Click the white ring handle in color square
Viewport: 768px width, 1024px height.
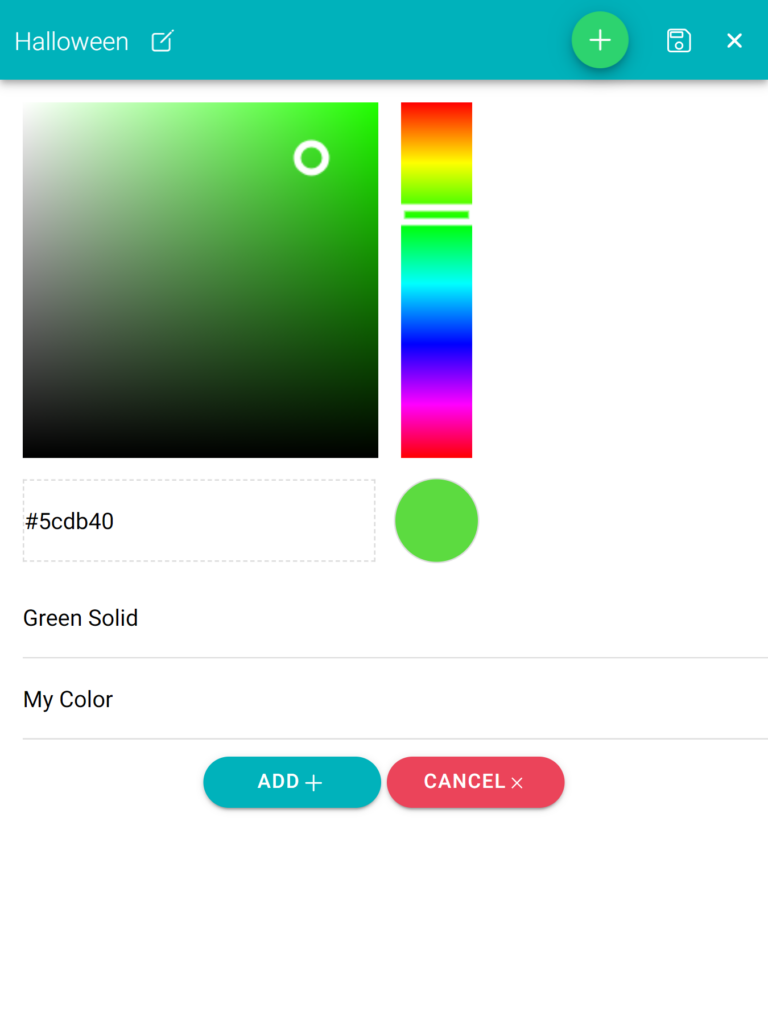click(312, 158)
